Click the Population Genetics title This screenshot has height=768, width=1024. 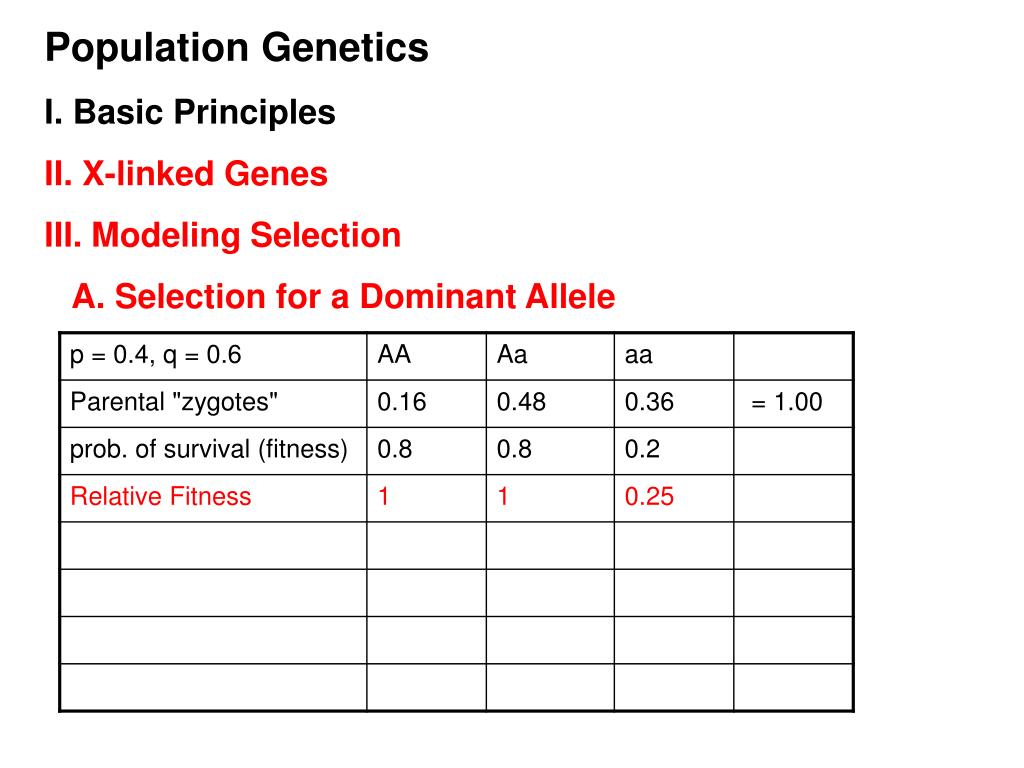[236, 48]
